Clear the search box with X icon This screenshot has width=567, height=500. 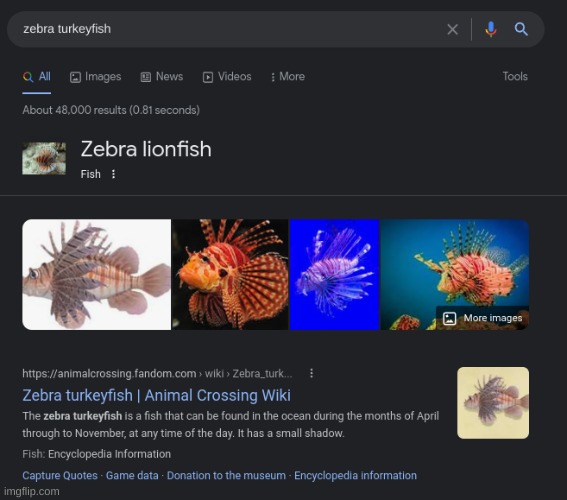point(452,29)
